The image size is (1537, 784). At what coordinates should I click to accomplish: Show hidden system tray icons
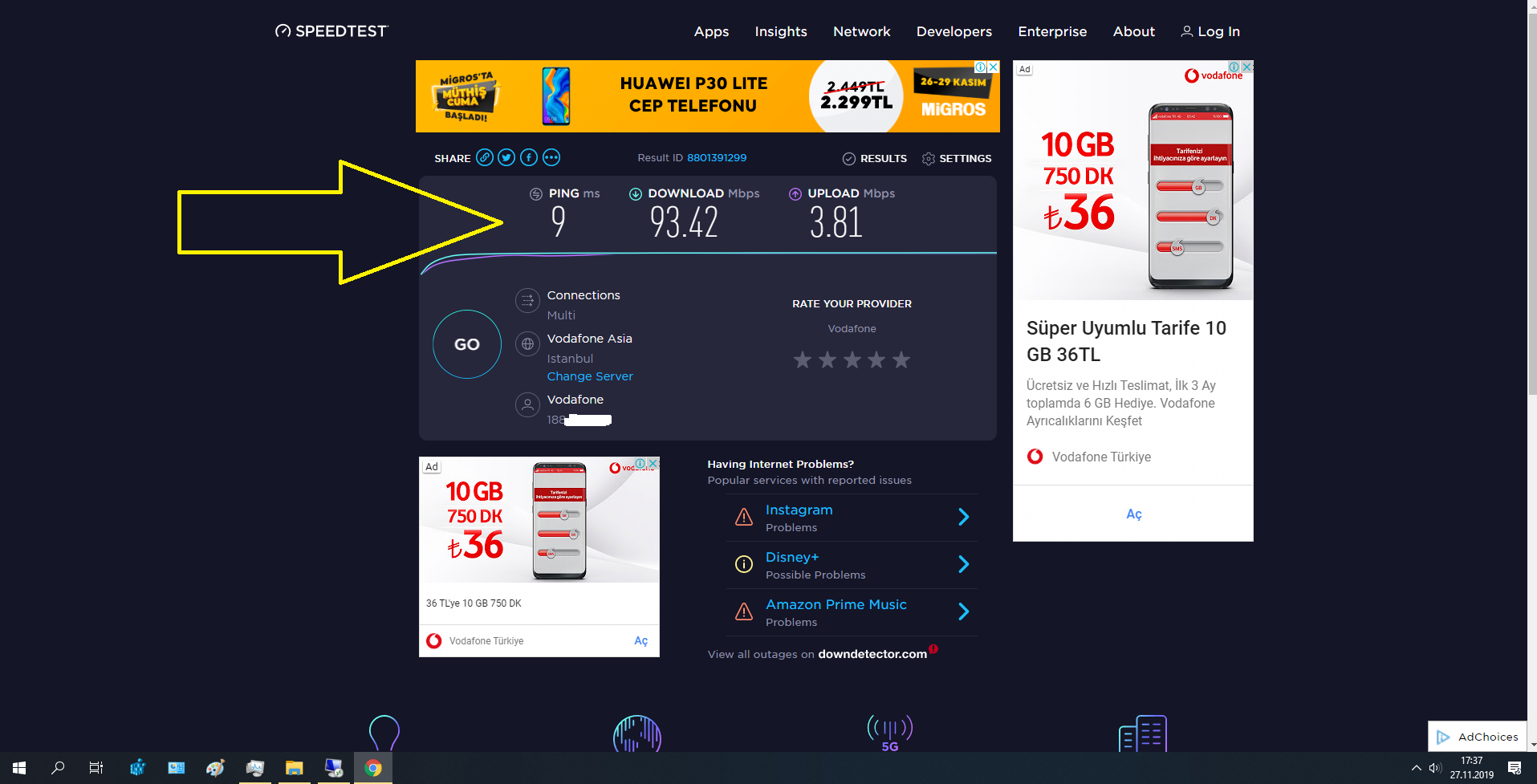pyautogui.click(x=1416, y=768)
